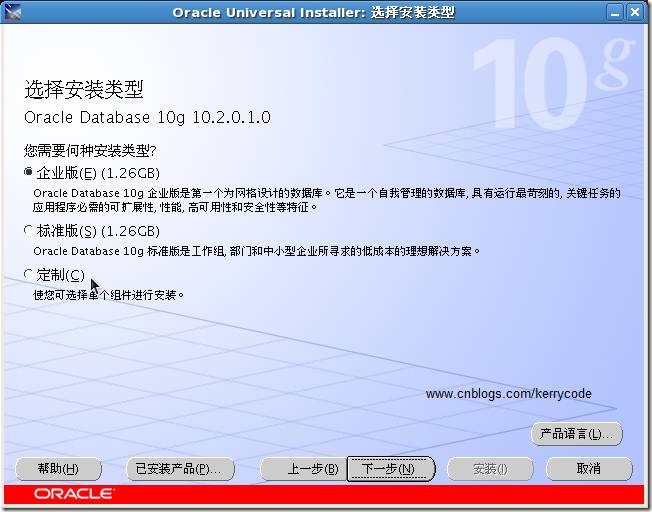Click the 帮助(H) button
Image resolution: width=652 pixels, height=512 pixels.
58,469
